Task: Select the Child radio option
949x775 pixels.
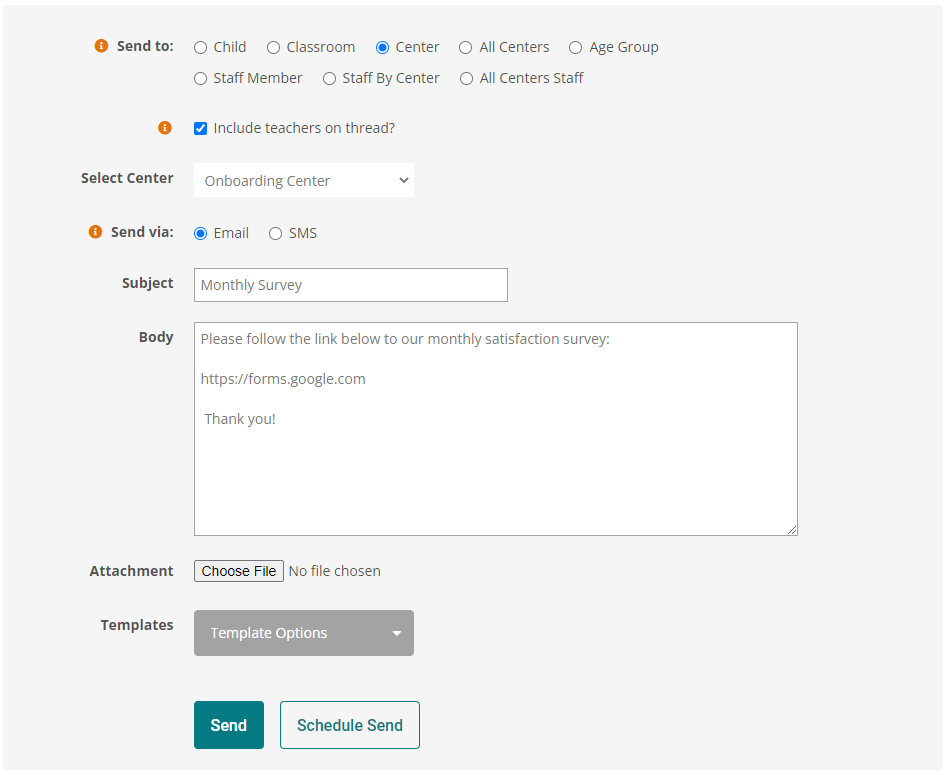Action: (200, 47)
